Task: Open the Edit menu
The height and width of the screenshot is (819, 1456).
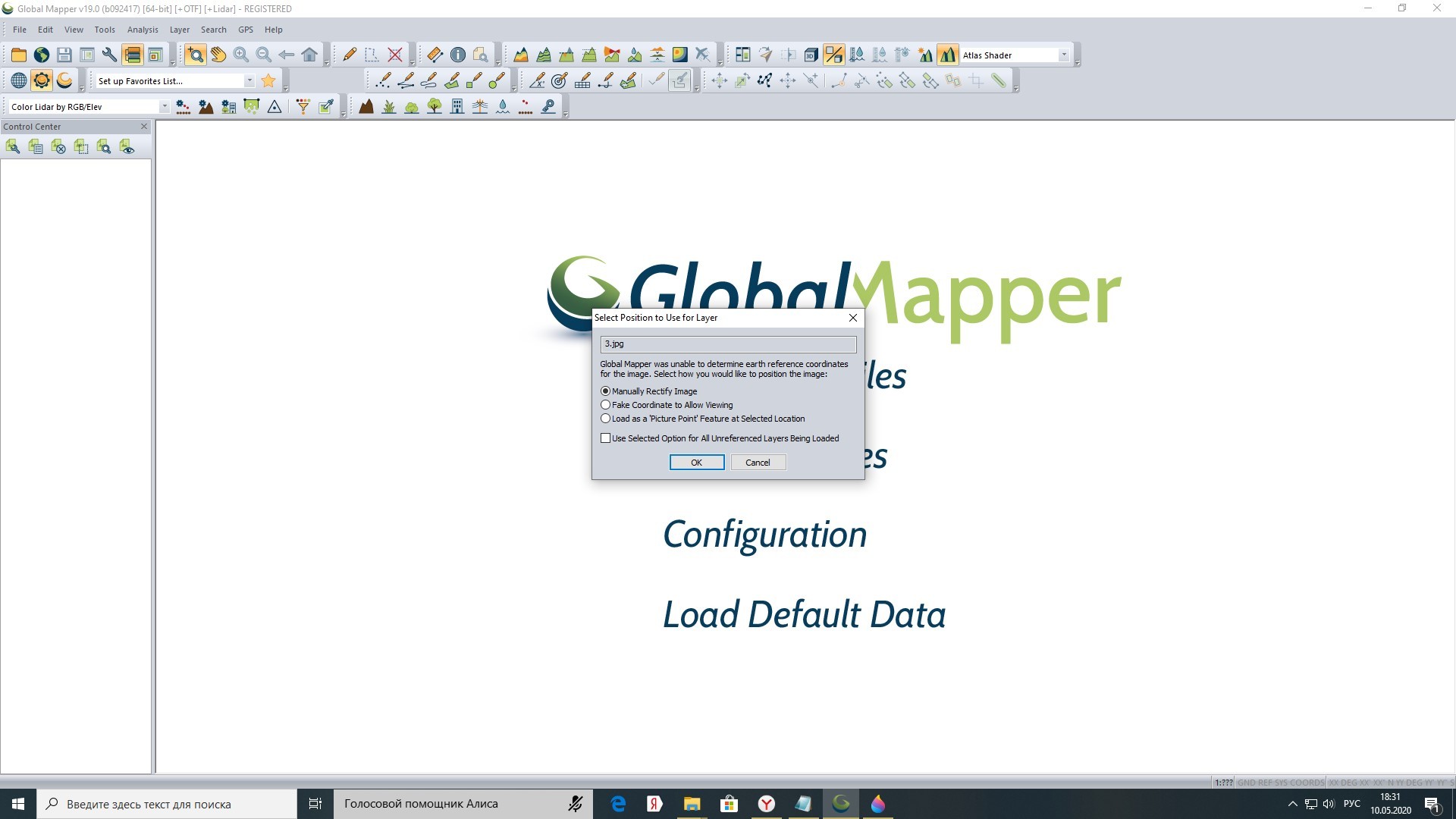Action: coord(45,30)
